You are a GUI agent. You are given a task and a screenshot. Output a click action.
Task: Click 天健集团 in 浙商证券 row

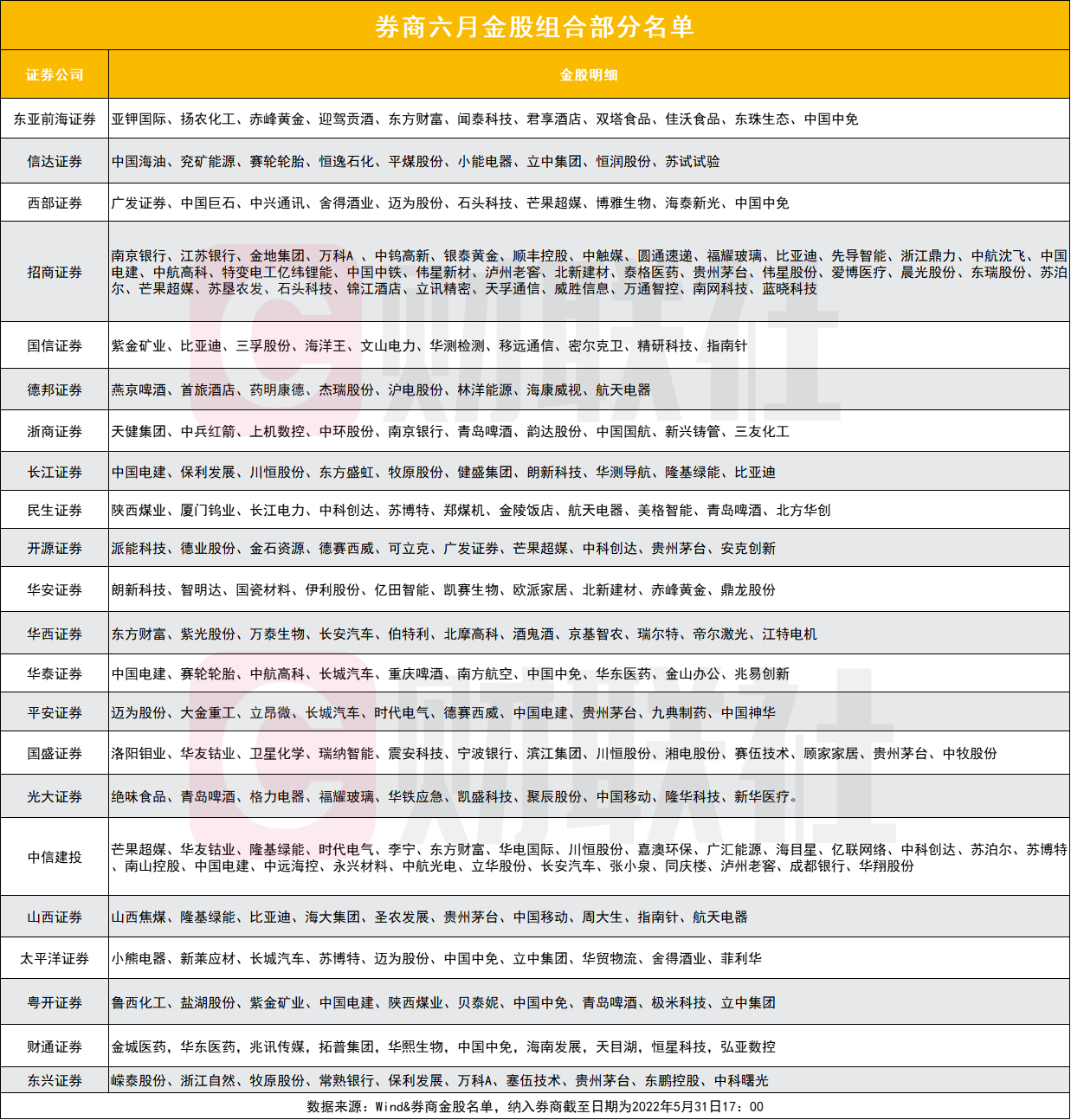pyautogui.click(x=139, y=432)
